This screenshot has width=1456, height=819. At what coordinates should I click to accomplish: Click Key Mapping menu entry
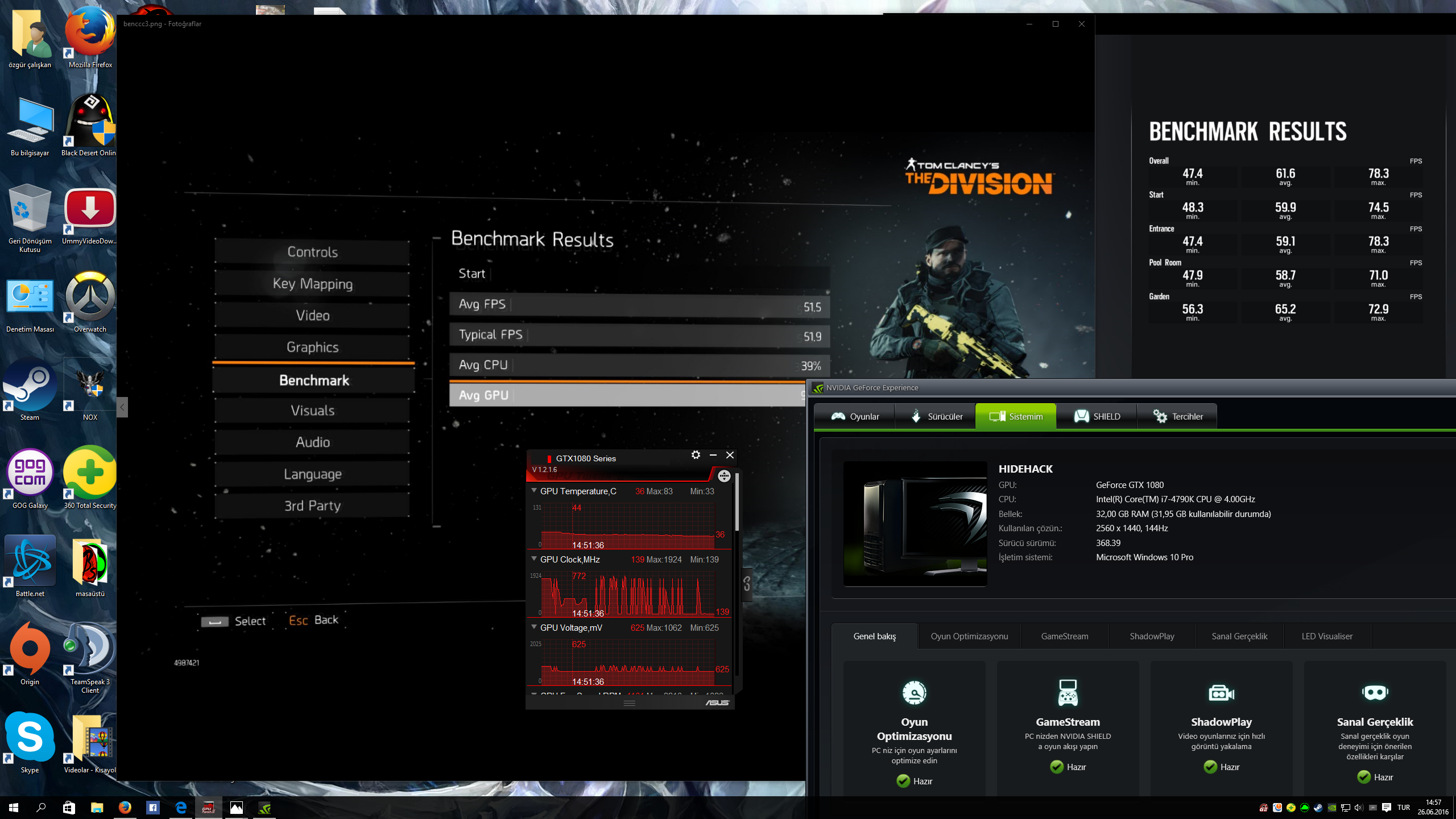pyautogui.click(x=312, y=283)
